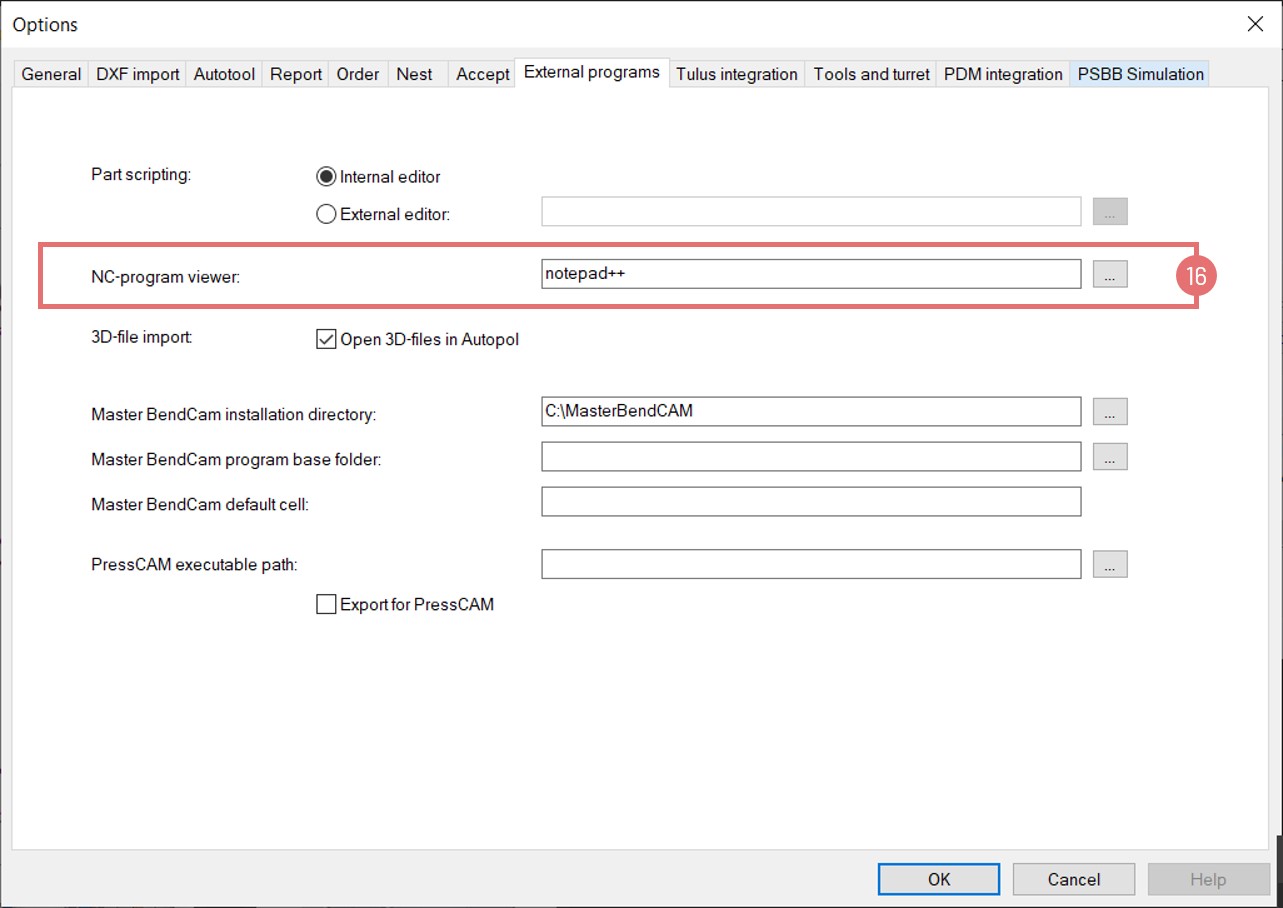Enable Export for PressCAM checkbox
The width and height of the screenshot is (1283, 908).
(326, 604)
